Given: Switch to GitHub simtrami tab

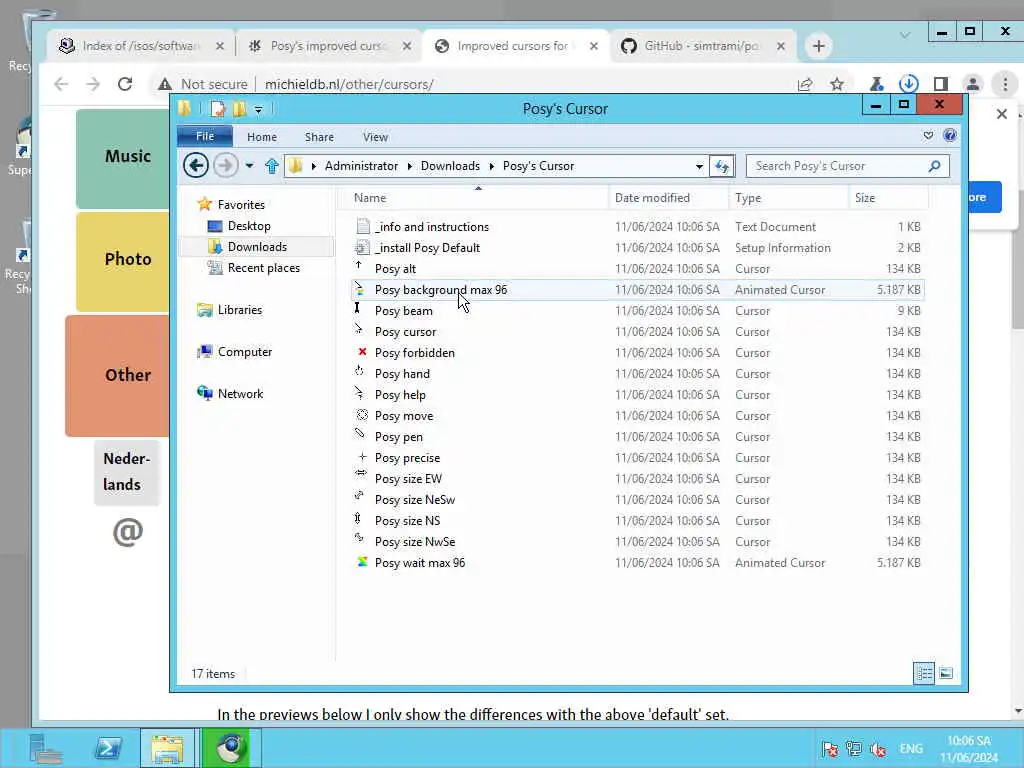Looking at the screenshot, I should click(x=701, y=46).
